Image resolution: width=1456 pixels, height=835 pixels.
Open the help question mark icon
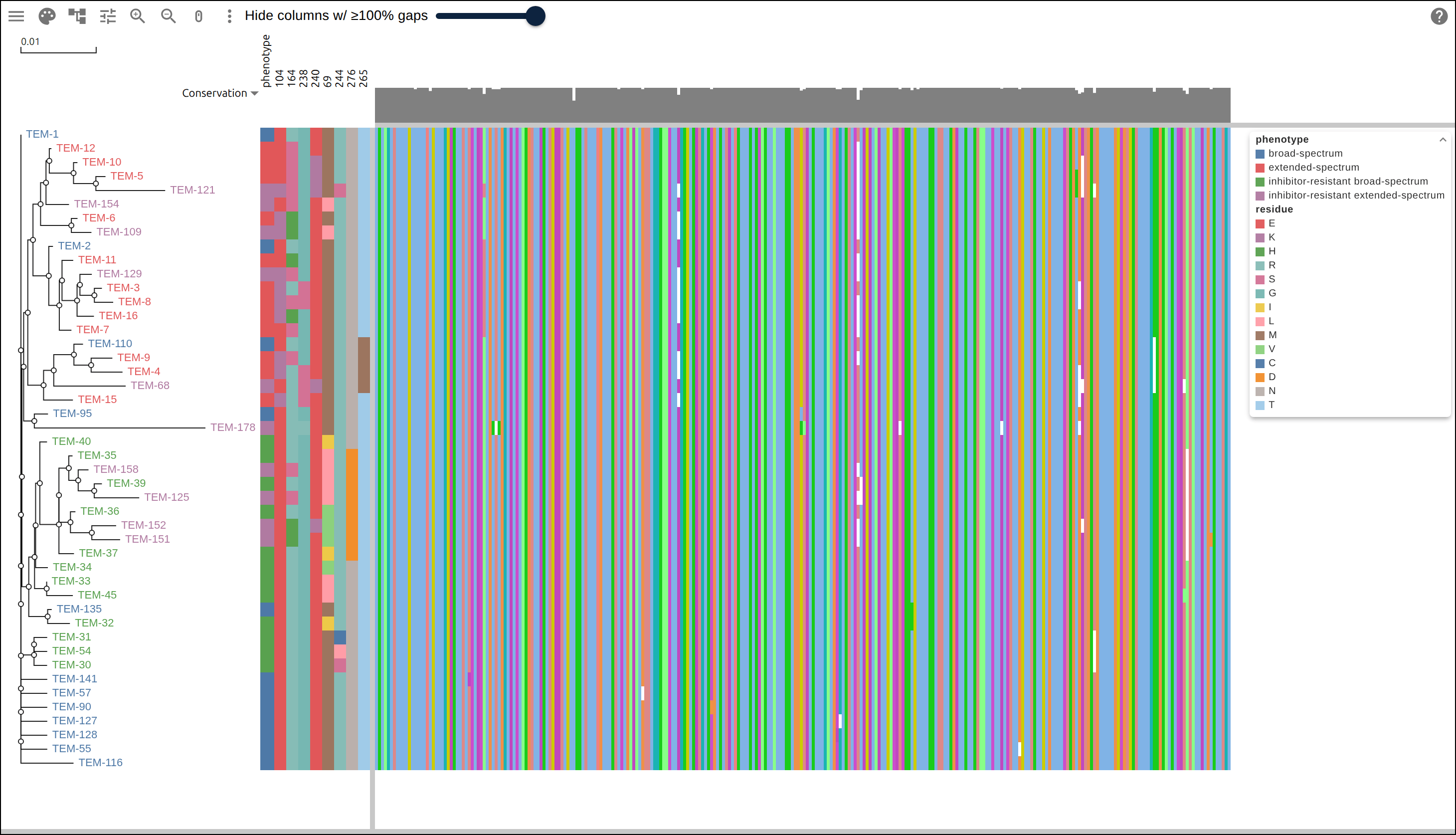[1439, 16]
